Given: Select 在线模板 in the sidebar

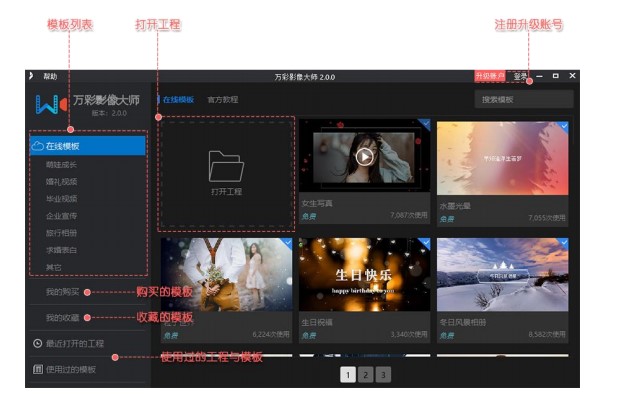Looking at the screenshot, I should point(88,146).
